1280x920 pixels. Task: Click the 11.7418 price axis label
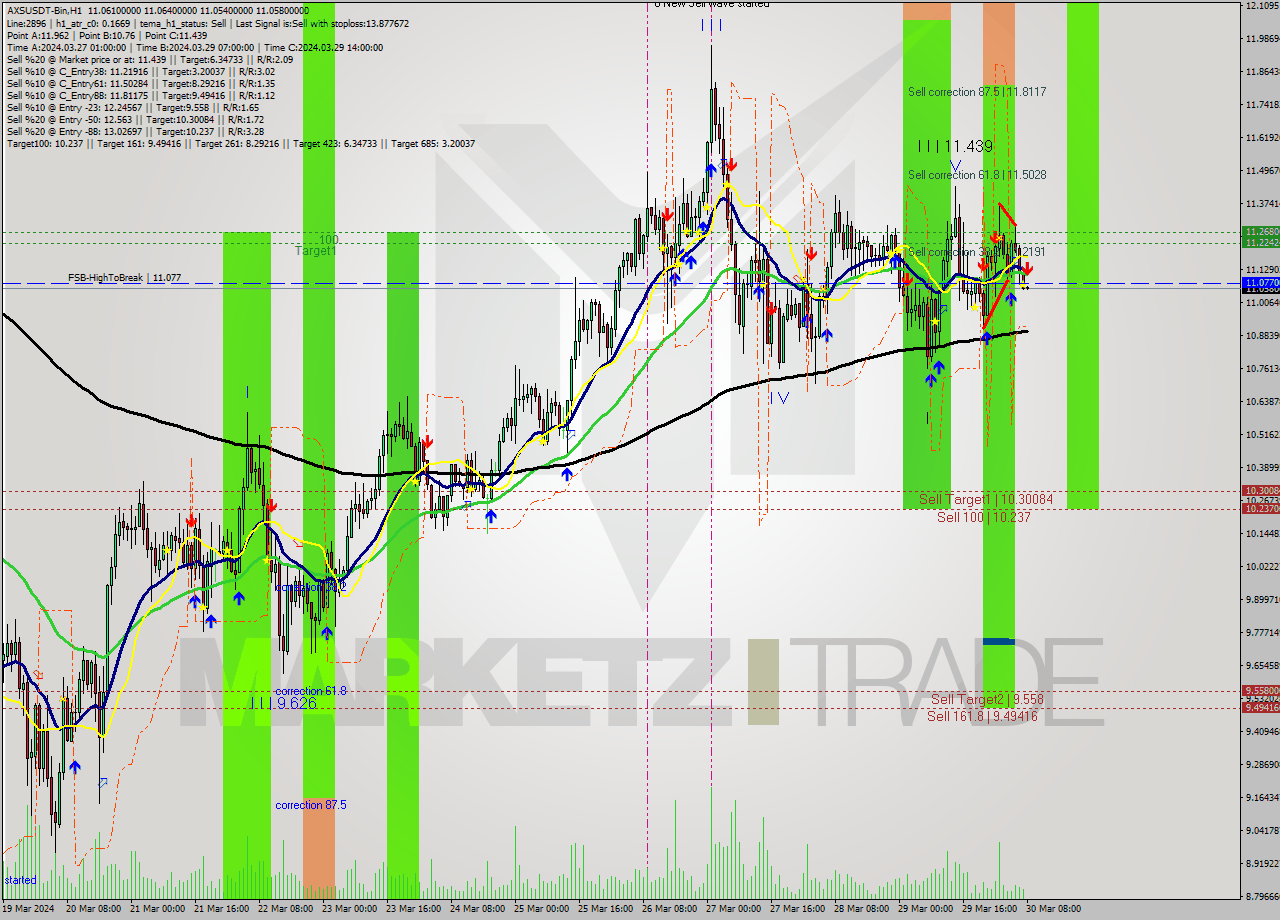pos(1262,105)
